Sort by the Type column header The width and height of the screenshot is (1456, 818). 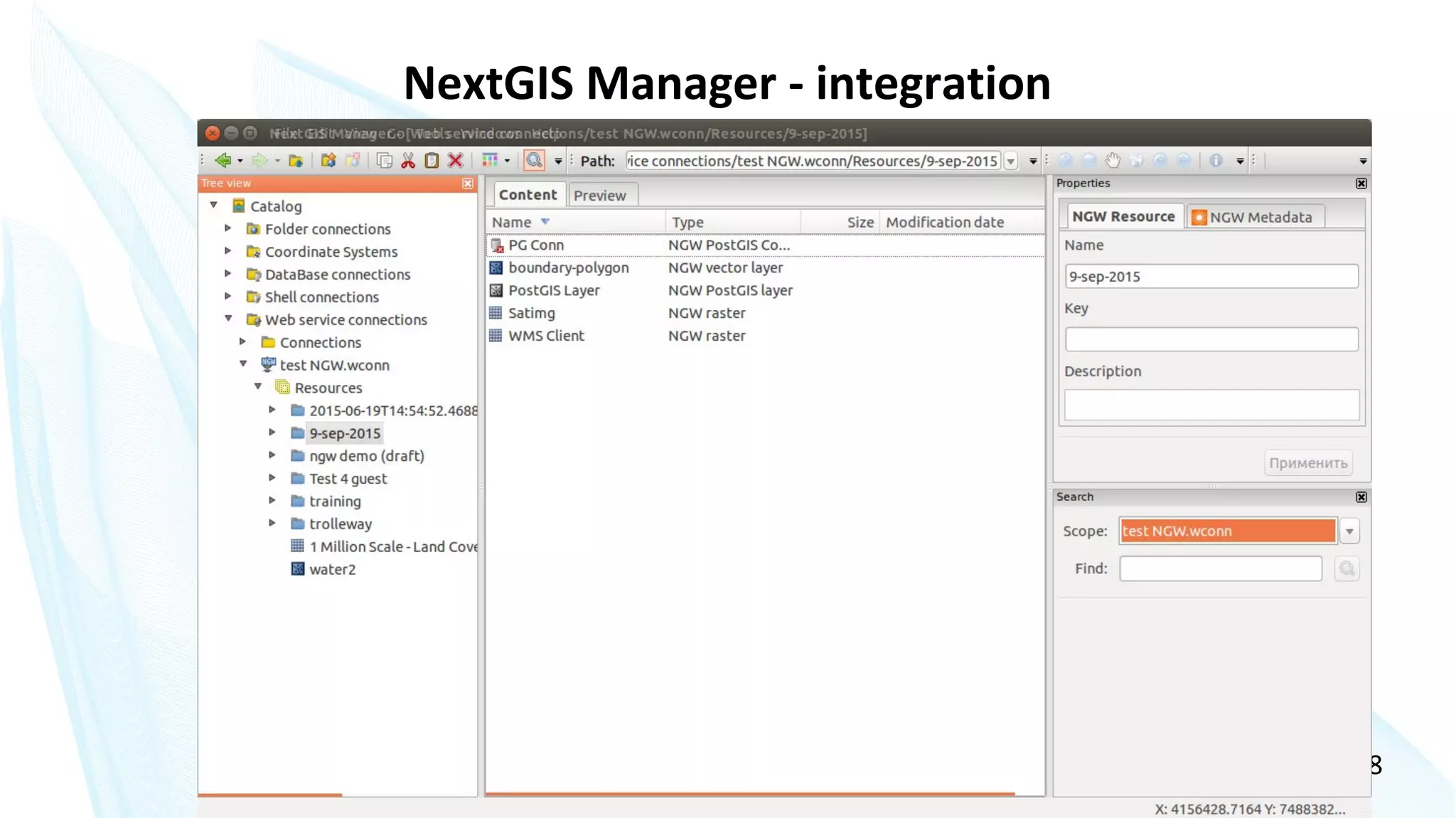tap(734, 222)
